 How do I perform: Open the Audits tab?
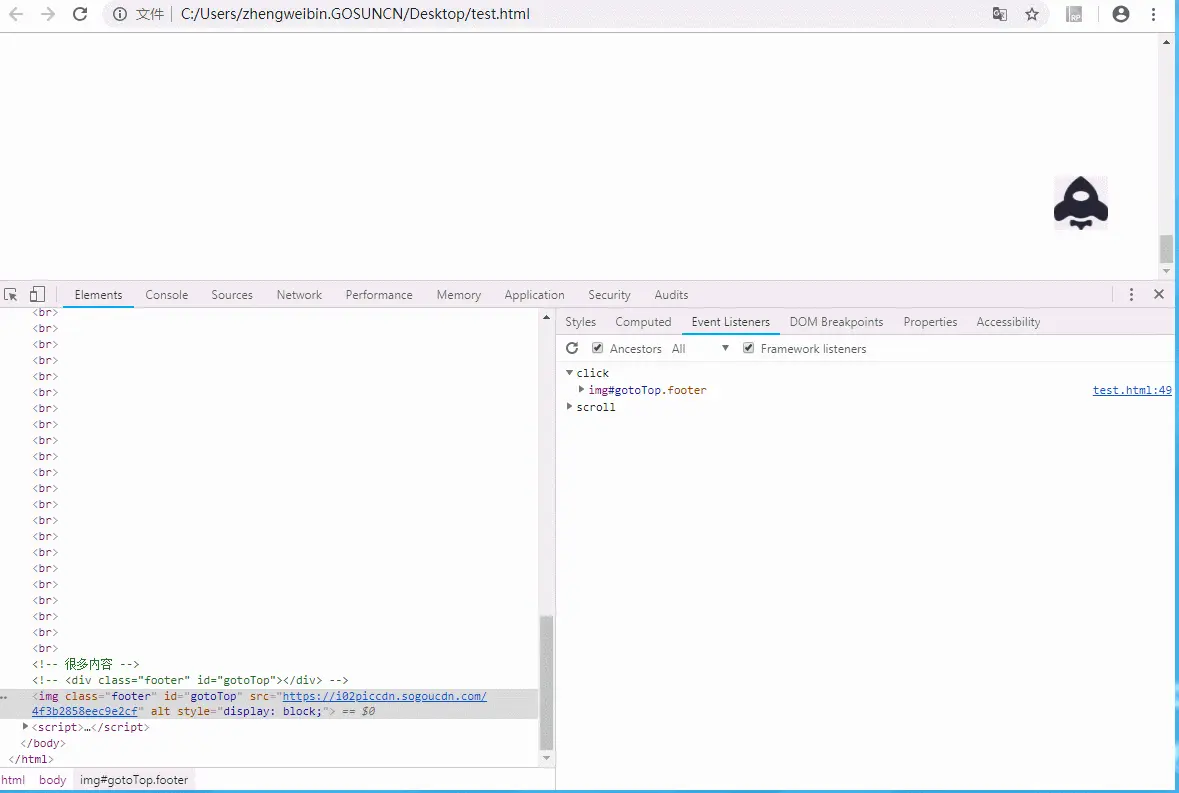point(671,295)
